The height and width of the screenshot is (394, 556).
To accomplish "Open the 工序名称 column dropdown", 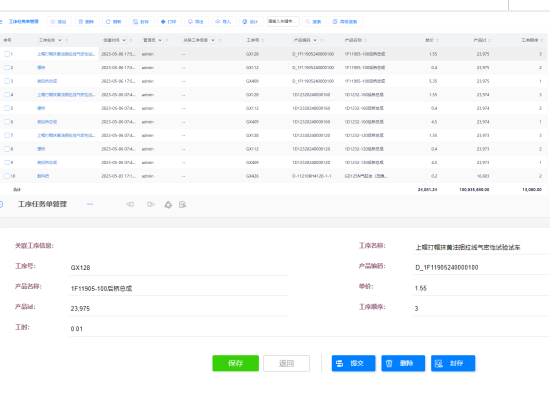I will pos(60,40).
